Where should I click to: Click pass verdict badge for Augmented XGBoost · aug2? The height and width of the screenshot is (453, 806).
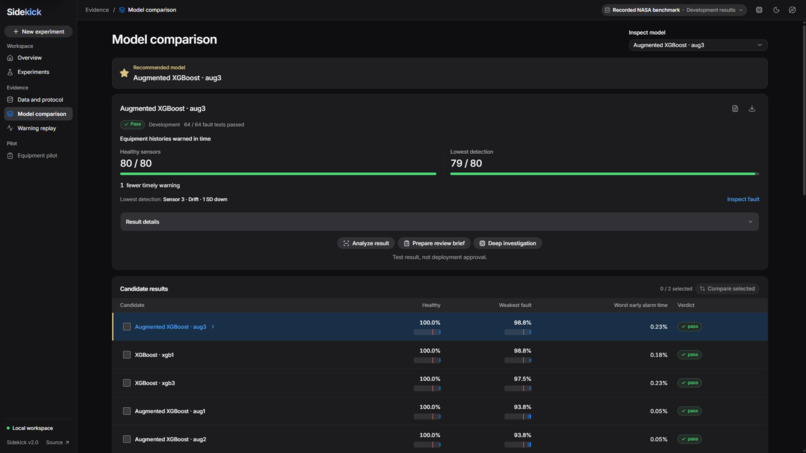pyautogui.click(x=689, y=439)
